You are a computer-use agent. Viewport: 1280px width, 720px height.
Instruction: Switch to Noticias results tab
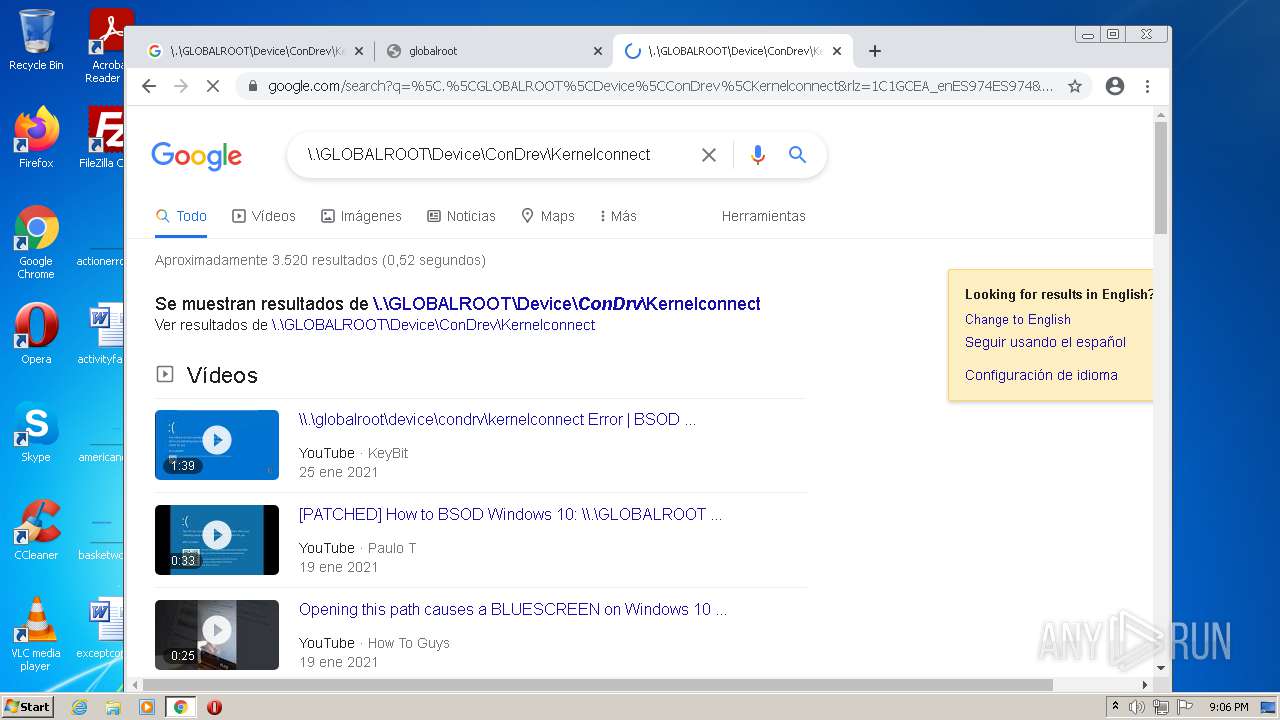(x=461, y=216)
